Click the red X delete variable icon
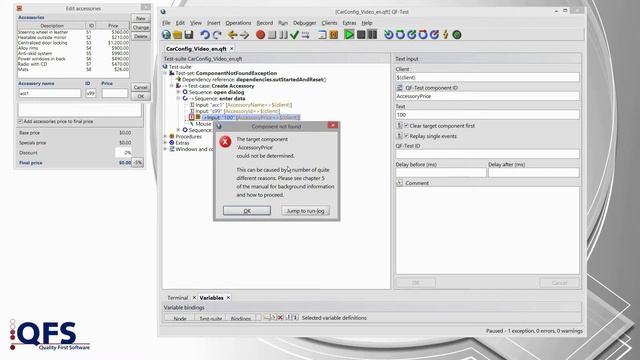The width and height of the screenshot is (640, 360). click(280, 317)
